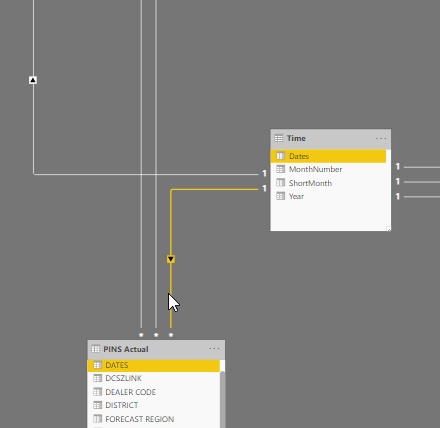Click the column icon beside Dates in Time
The width and height of the screenshot is (440, 428).
(x=281, y=156)
